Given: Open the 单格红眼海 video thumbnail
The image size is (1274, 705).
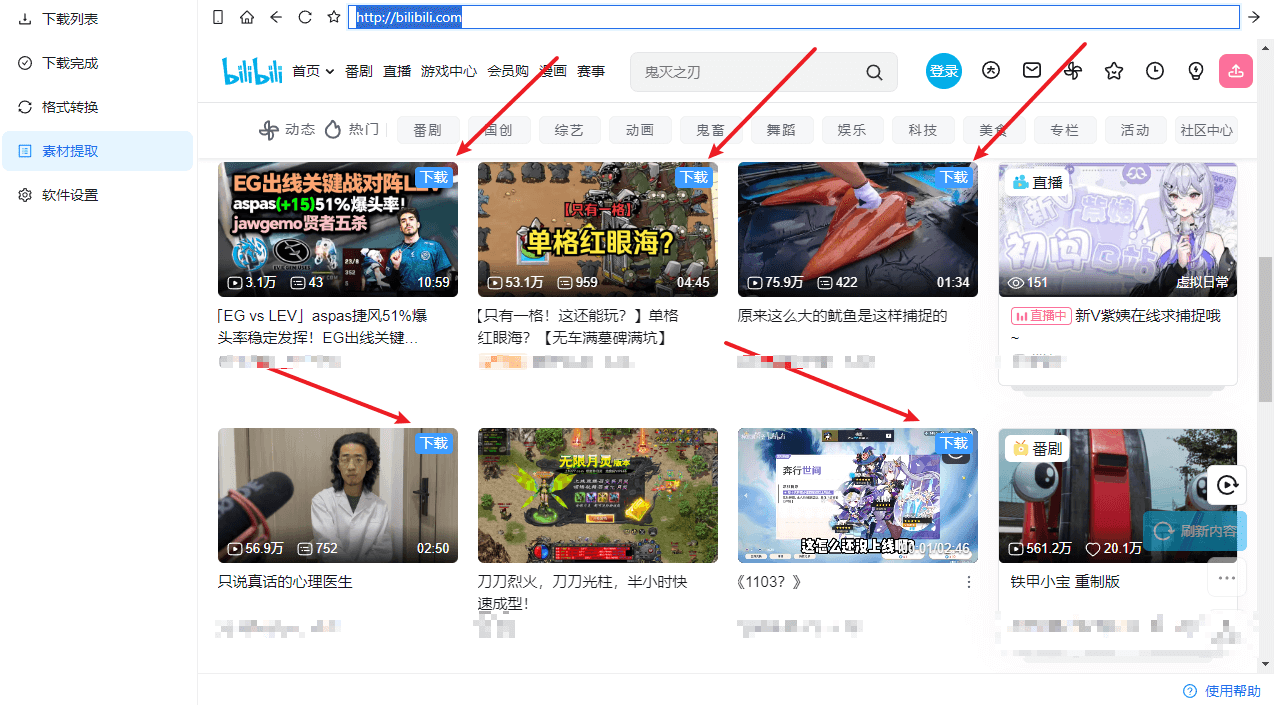Looking at the screenshot, I should (598, 230).
